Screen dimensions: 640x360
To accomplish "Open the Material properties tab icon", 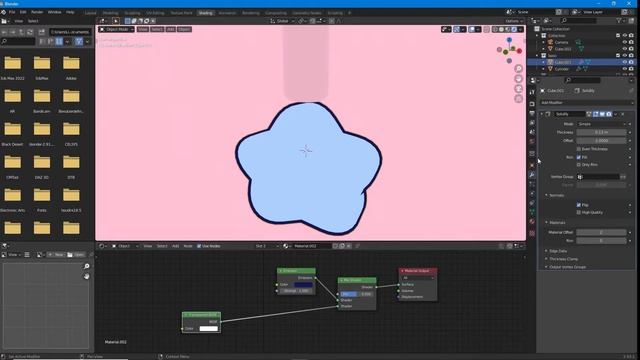I will 532,222.
